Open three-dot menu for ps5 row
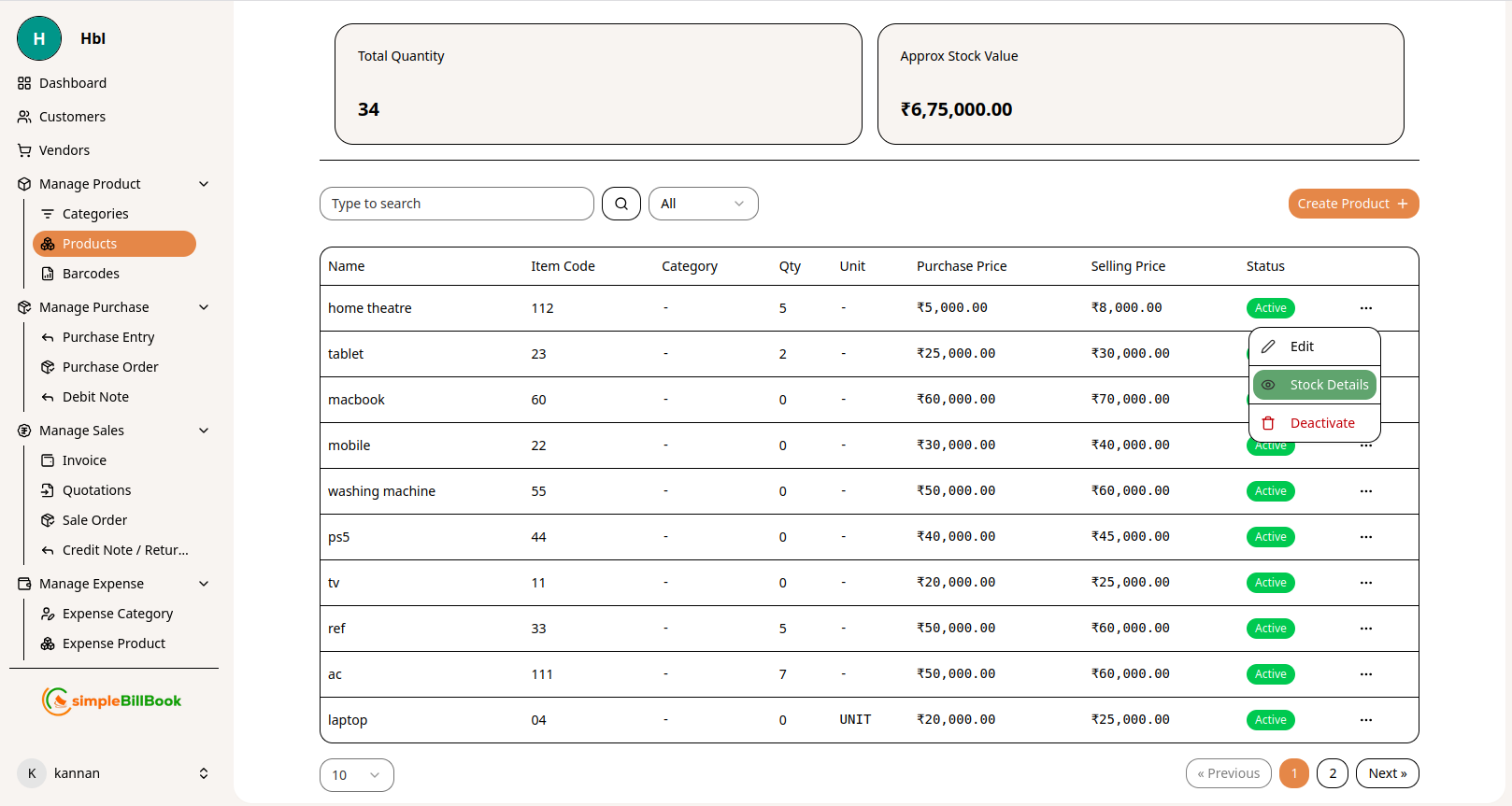The height and width of the screenshot is (806, 1512). point(1365,537)
